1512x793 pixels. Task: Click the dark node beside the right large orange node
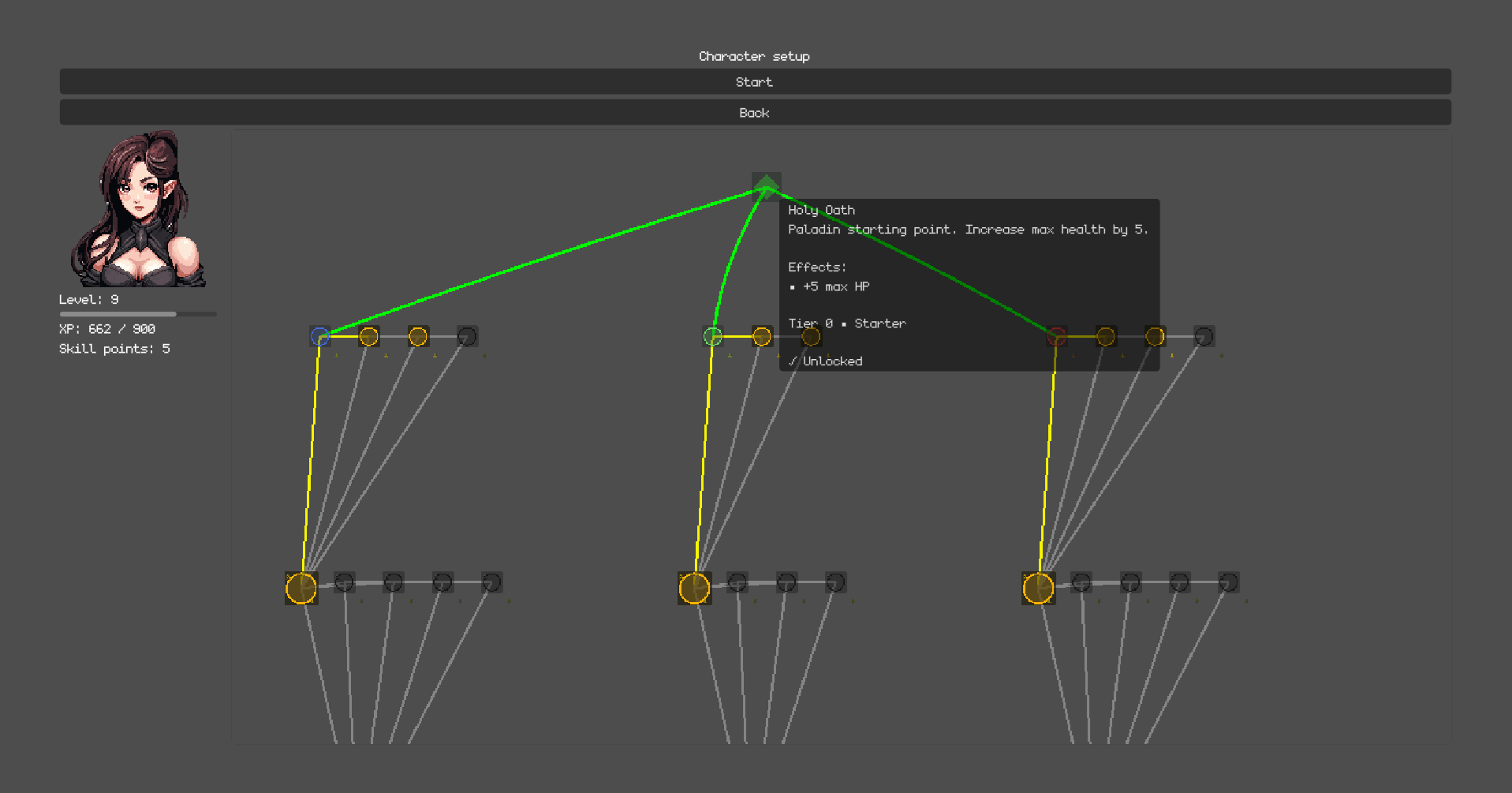point(1081,582)
